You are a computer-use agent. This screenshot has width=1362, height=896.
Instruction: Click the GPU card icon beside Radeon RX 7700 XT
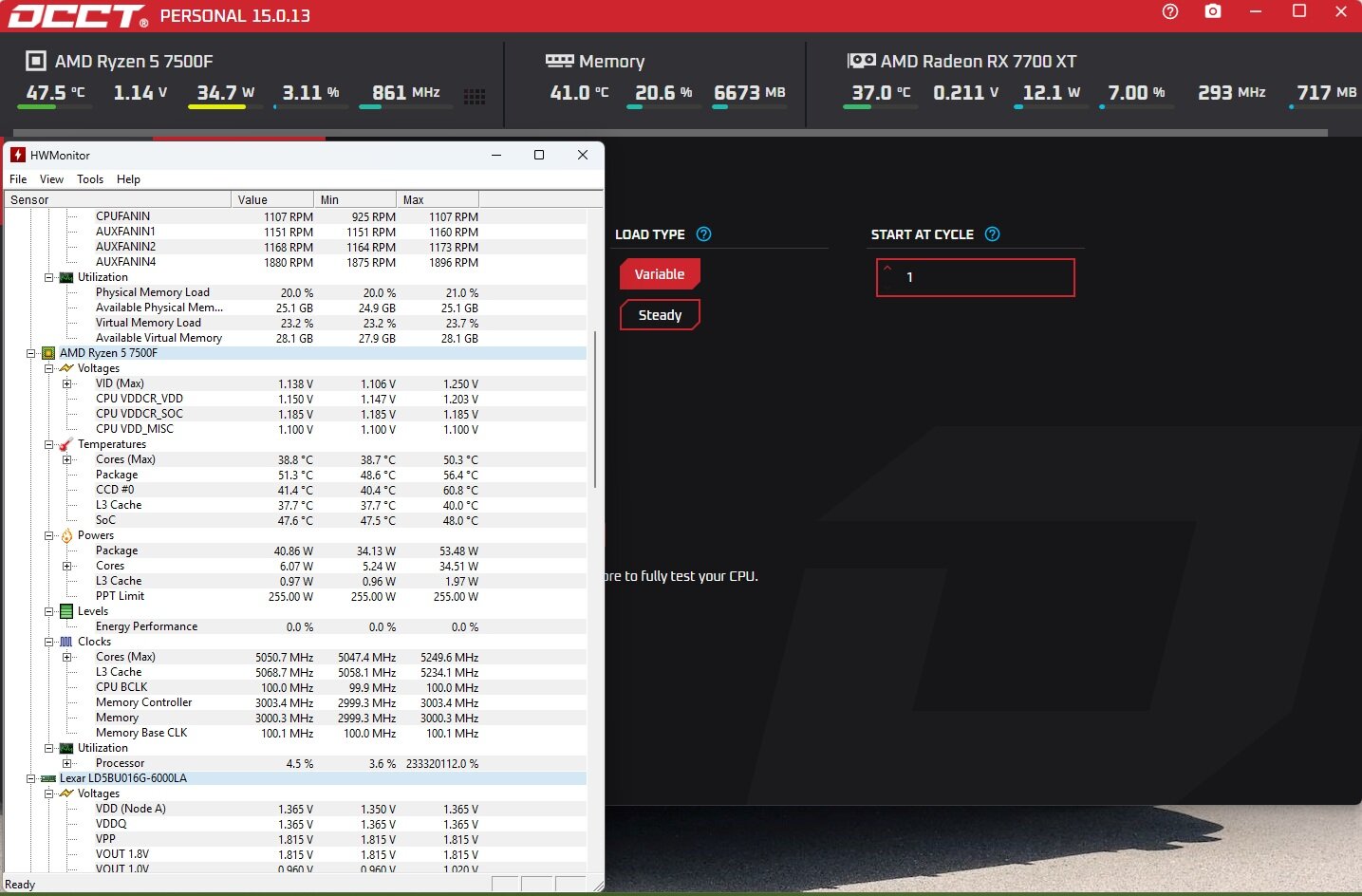861,61
